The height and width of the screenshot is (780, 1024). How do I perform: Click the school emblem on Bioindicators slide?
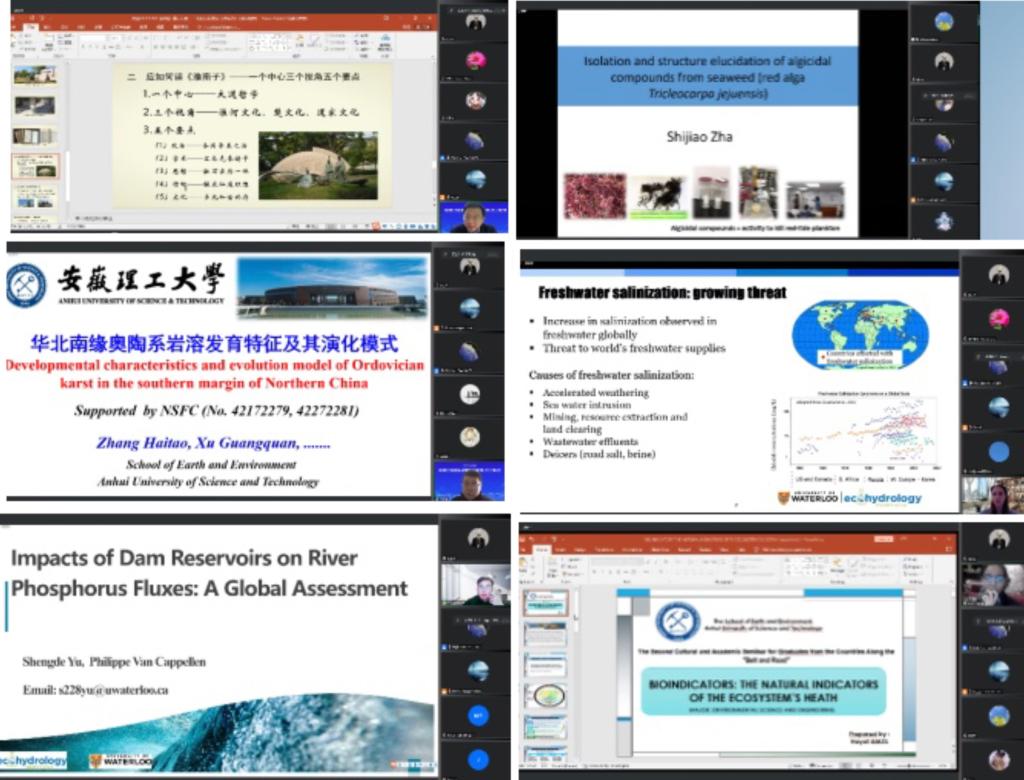pyautogui.click(x=678, y=621)
